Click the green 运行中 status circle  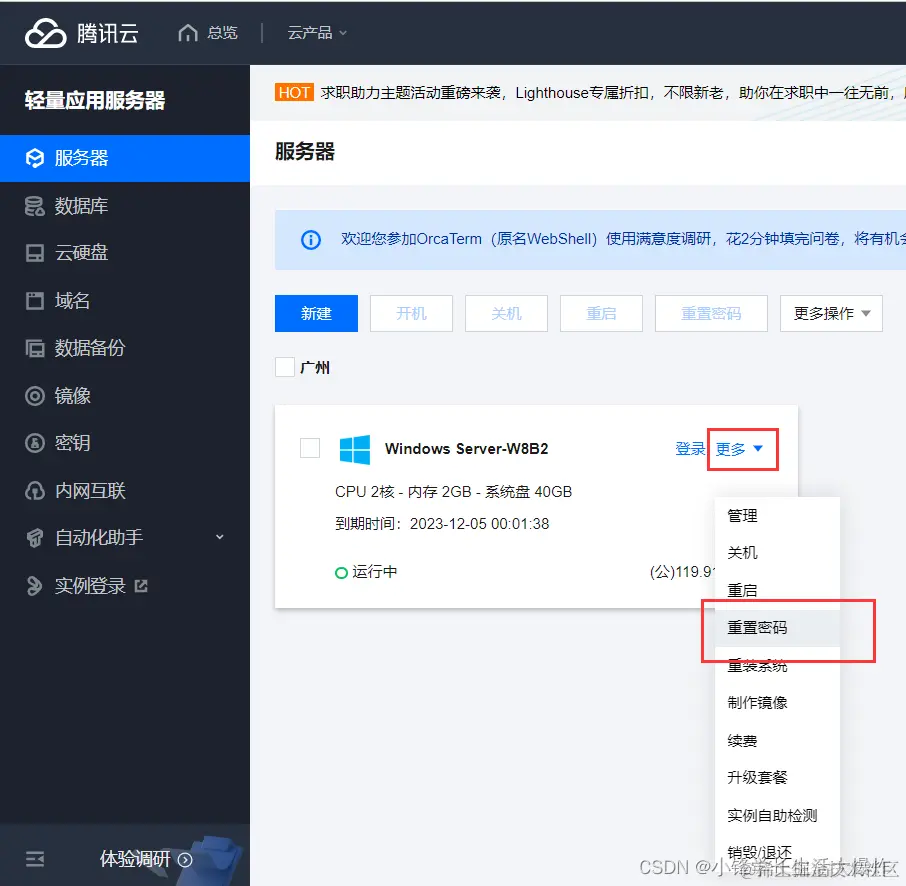341,573
